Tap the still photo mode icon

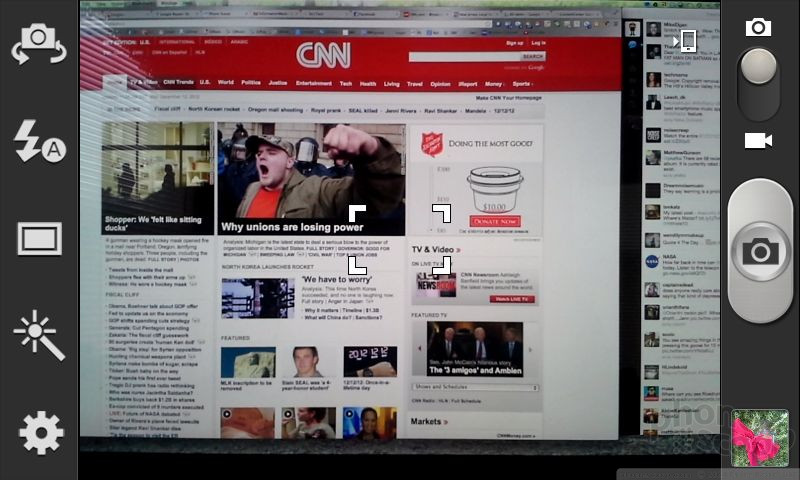pyautogui.click(x=758, y=27)
